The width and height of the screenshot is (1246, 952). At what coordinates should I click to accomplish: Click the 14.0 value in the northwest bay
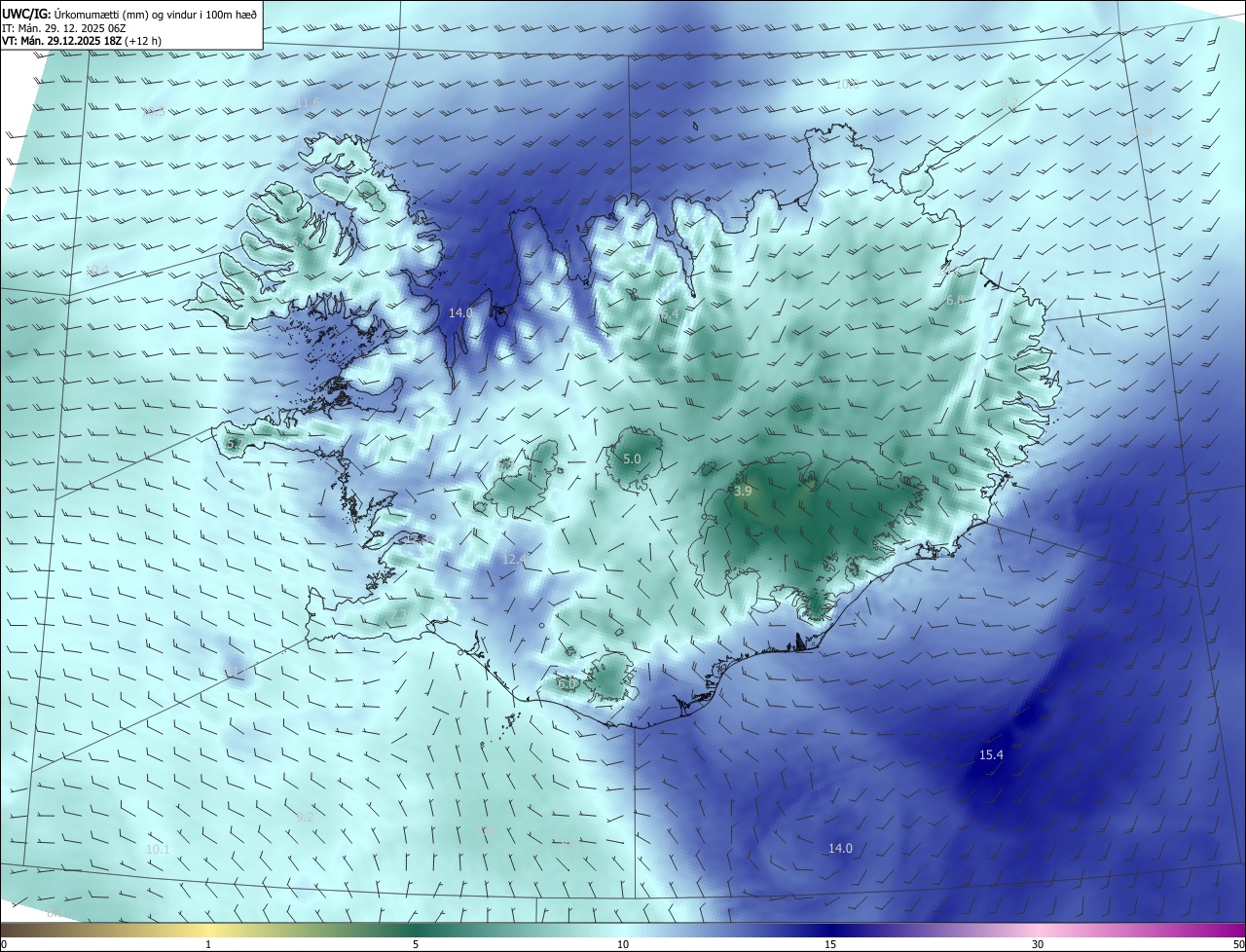460,312
